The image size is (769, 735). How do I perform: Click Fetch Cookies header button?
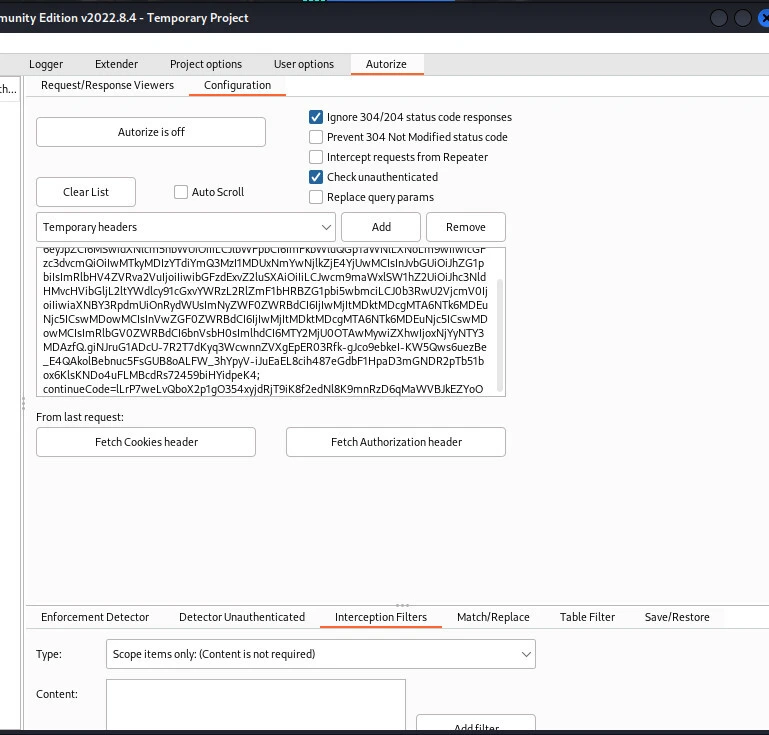[146, 442]
